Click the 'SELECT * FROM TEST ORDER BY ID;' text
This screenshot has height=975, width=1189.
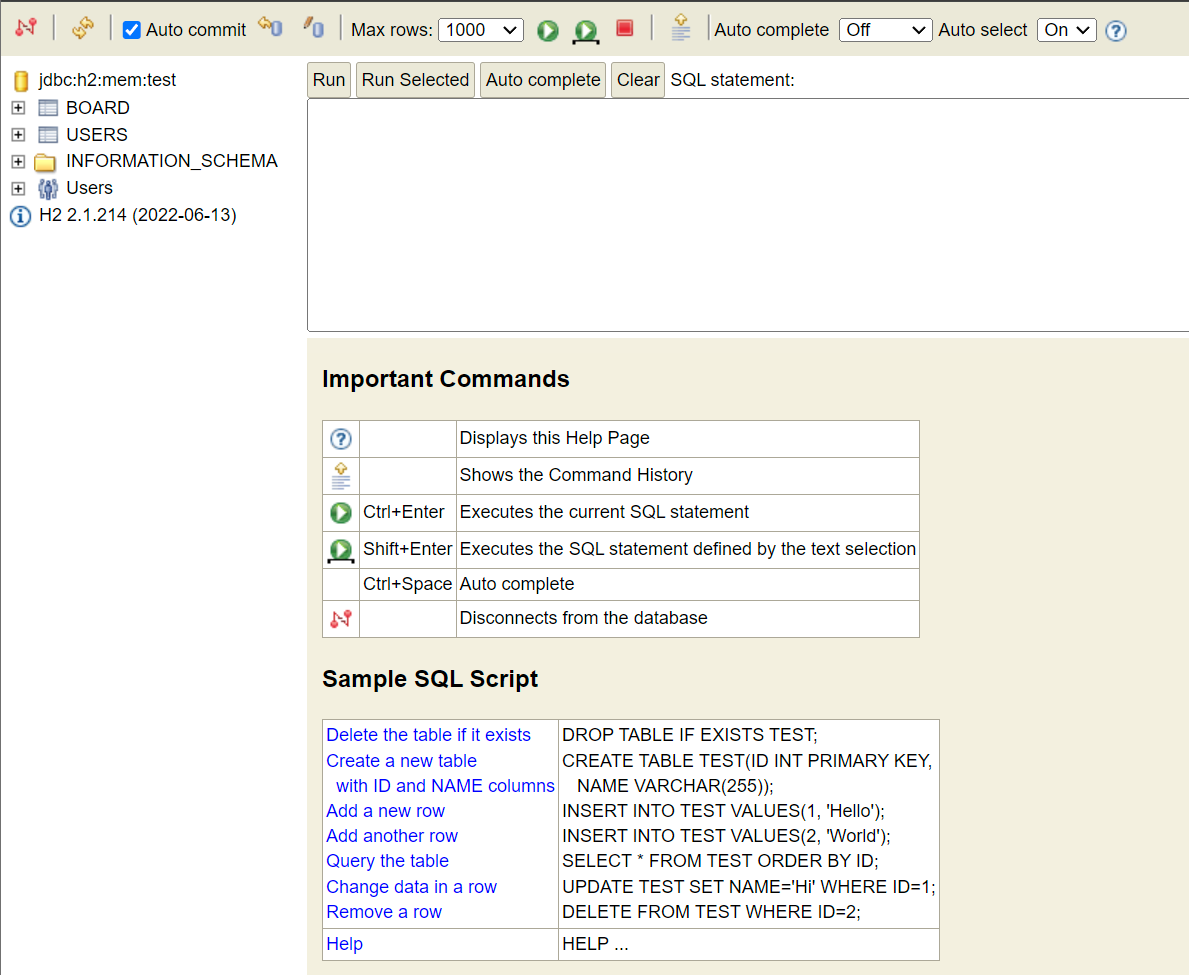click(720, 861)
